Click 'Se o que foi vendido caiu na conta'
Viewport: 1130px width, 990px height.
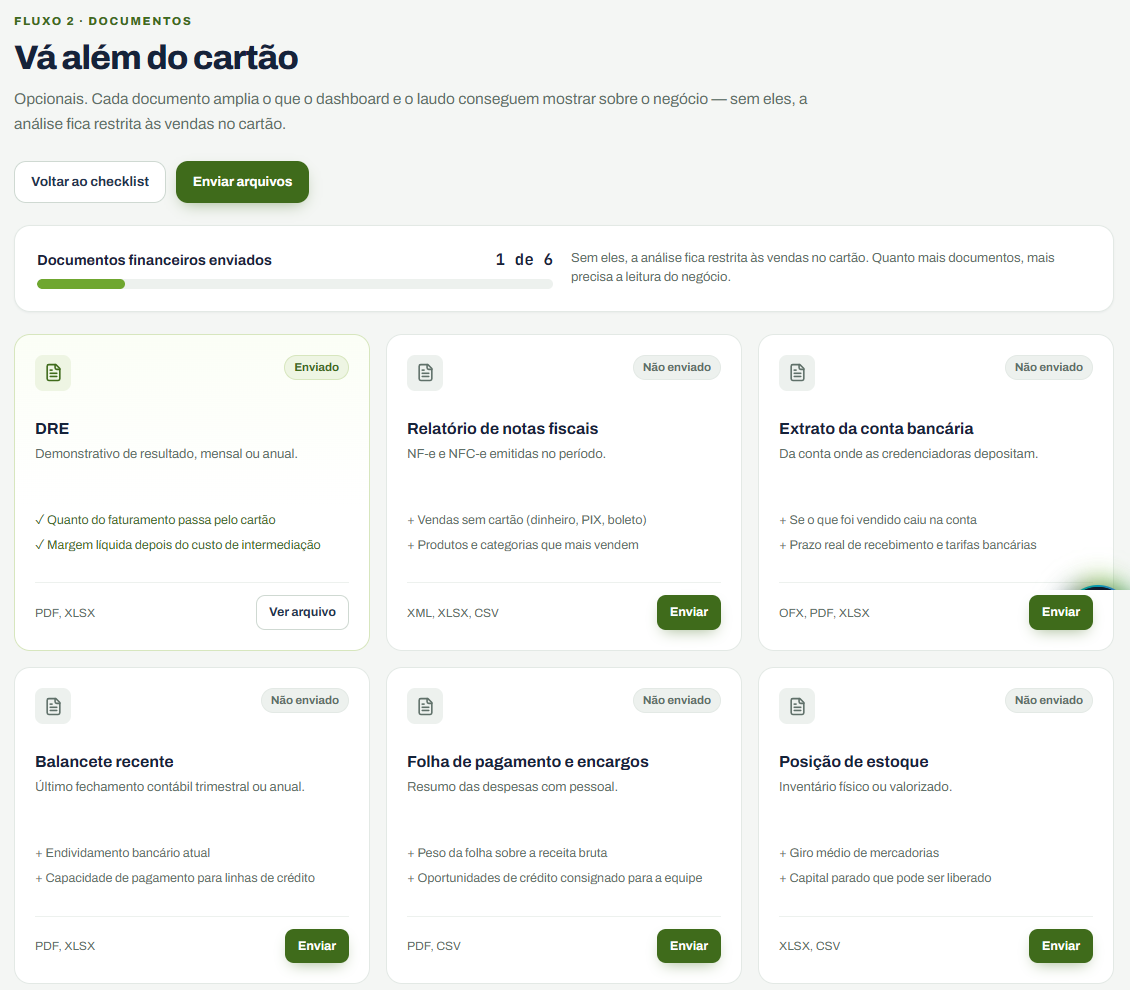(878, 519)
